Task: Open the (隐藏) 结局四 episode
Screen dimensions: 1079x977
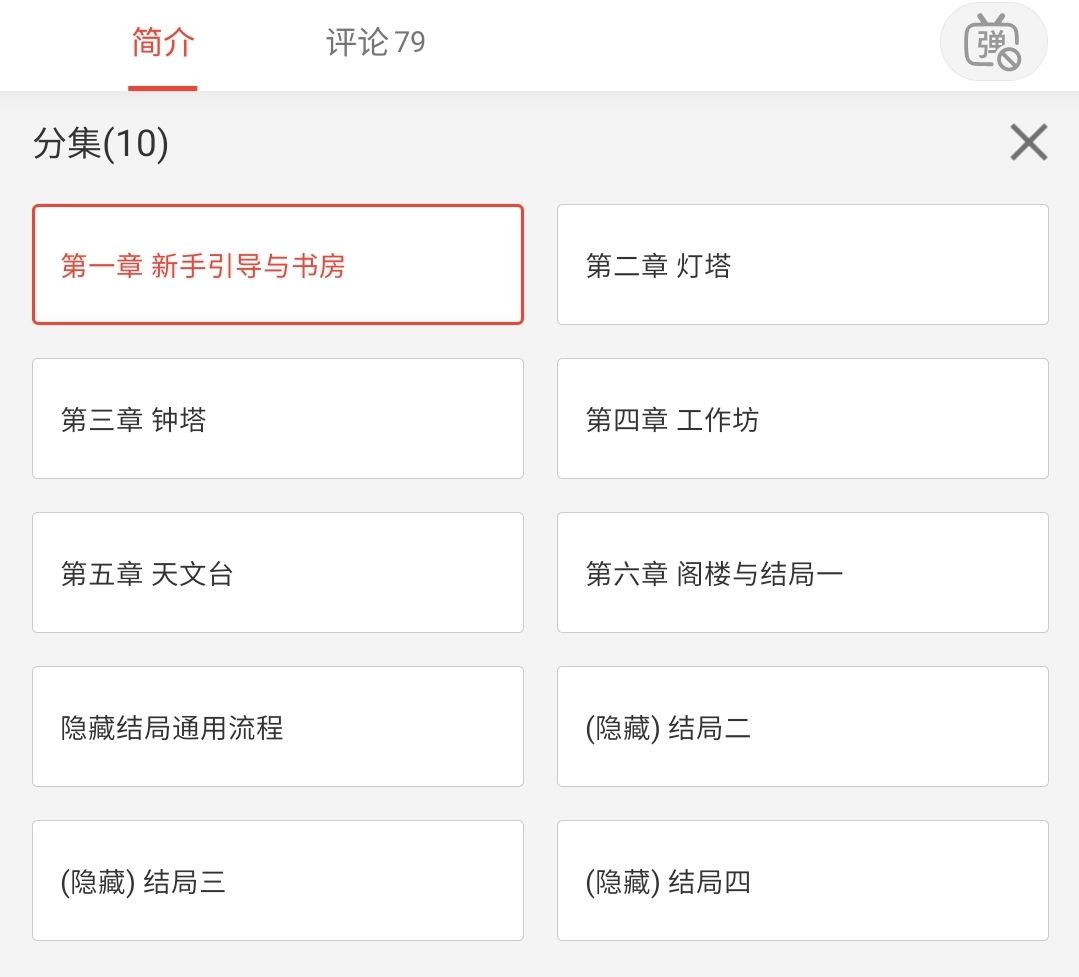Action: pyautogui.click(x=802, y=881)
